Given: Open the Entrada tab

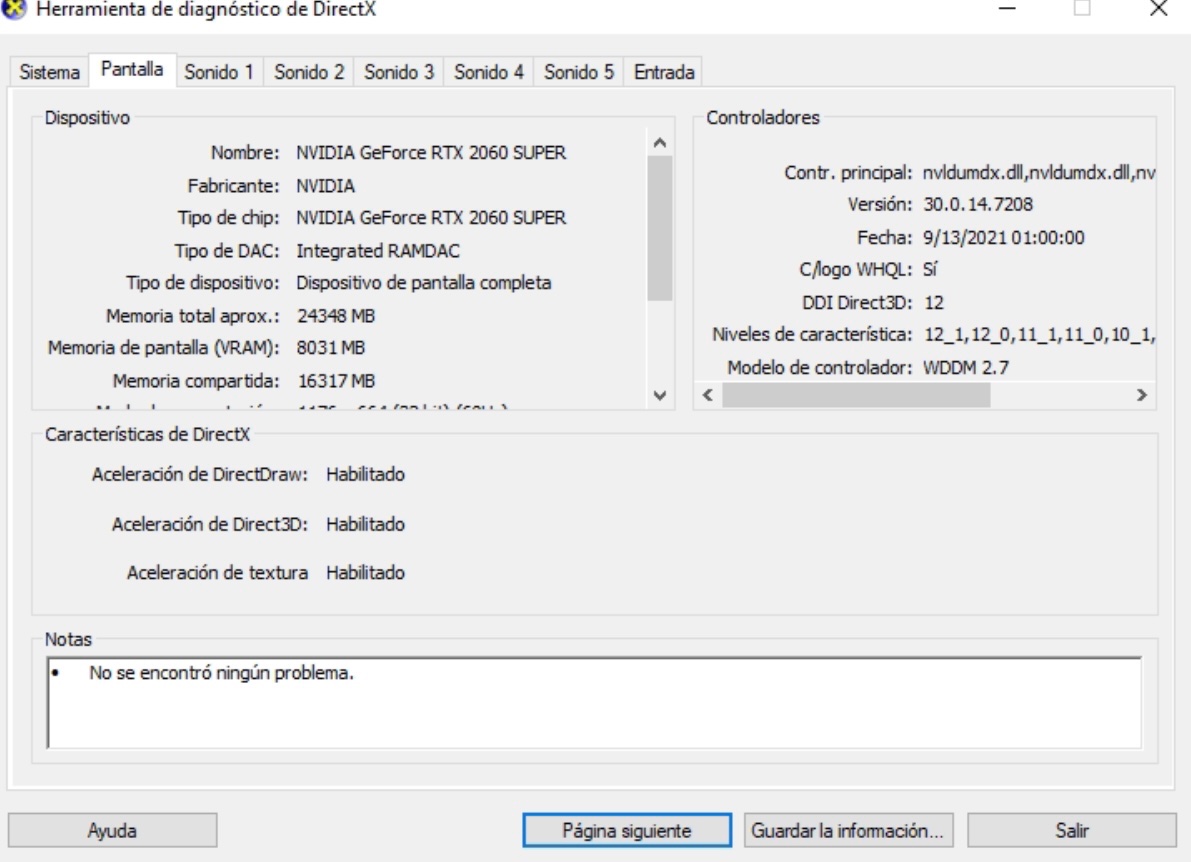Looking at the screenshot, I should (664, 72).
